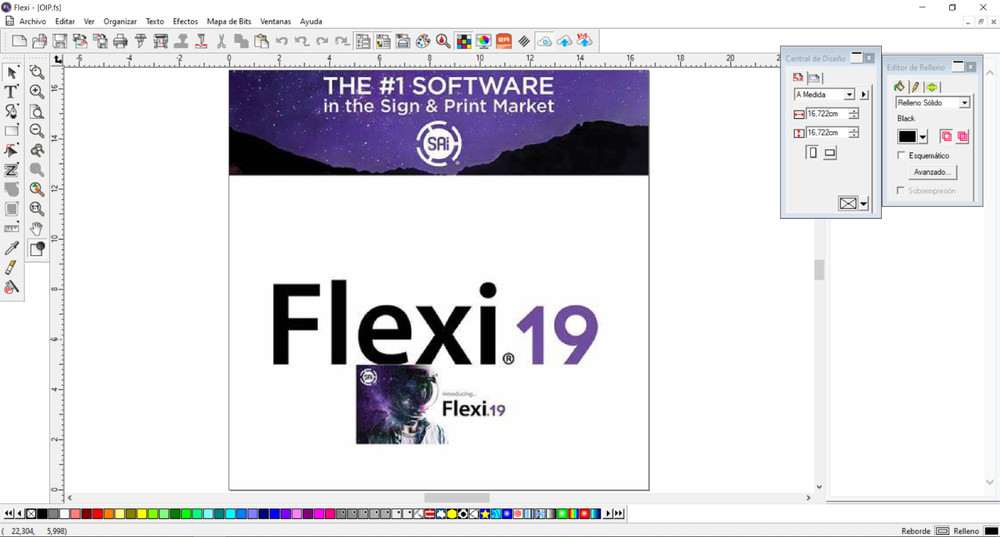This screenshot has width=1000, height=537.
Task: Open the Relleno Sólido fill type dropdown
Action: point(964,103)
